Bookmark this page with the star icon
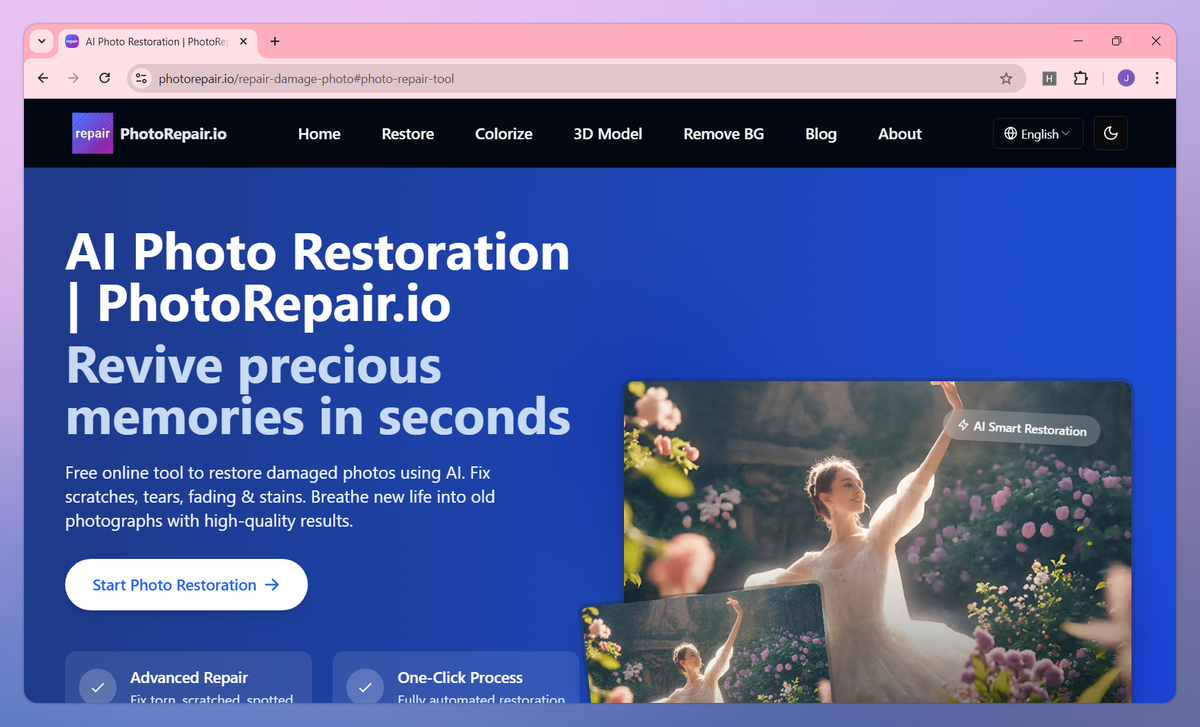 tap(1006, 78)
